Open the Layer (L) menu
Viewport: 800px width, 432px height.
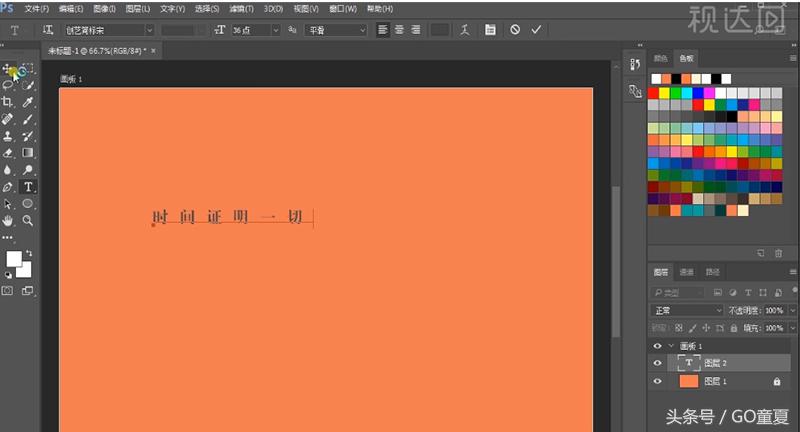(x=138, y=9)
